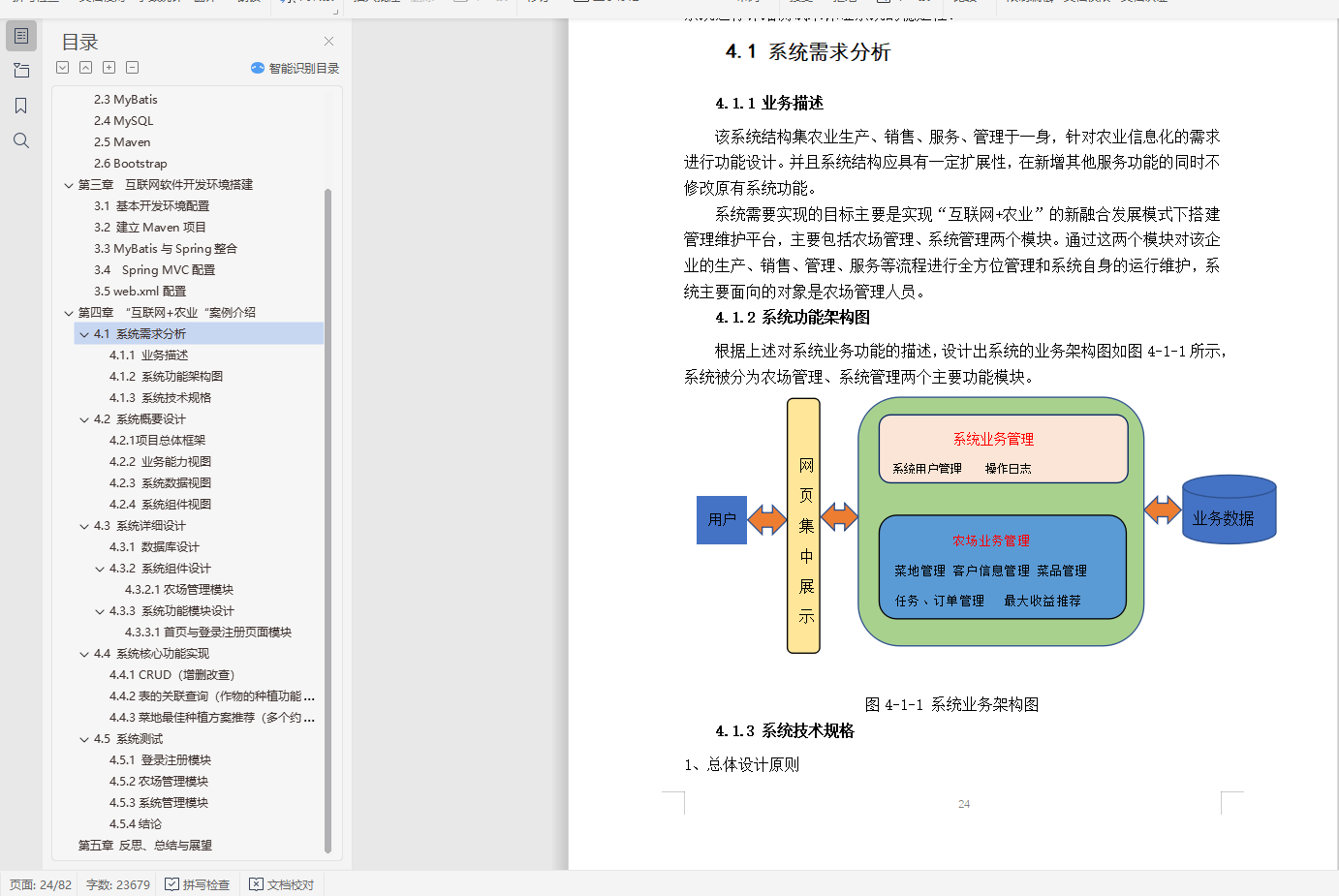Navigate to 第五章 反思、总结与展望

[x=144, y=846]
